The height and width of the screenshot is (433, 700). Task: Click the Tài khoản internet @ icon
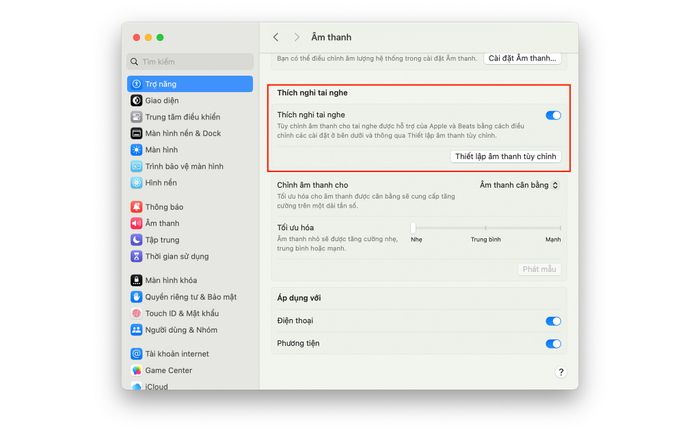point(137,354)
